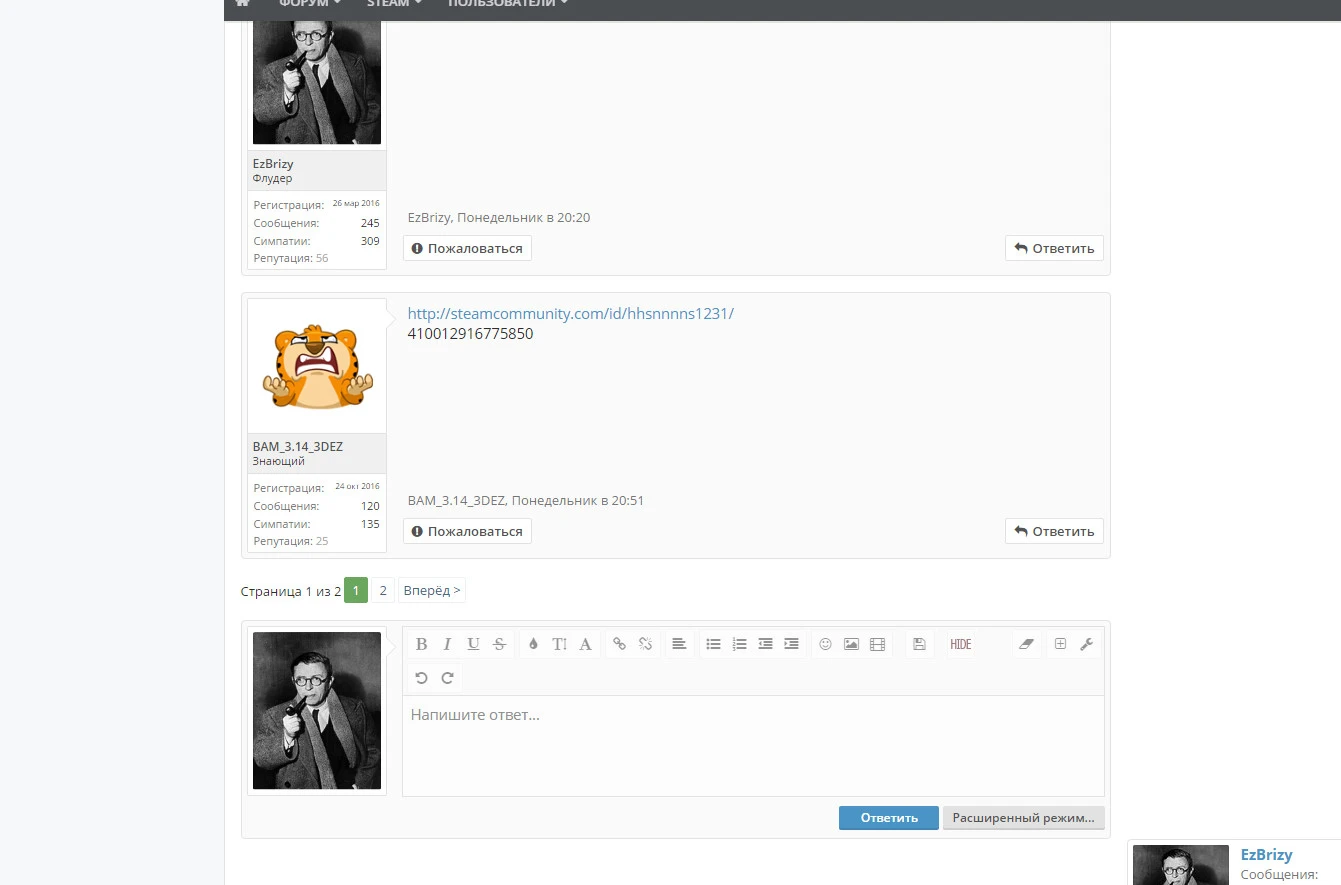Click the registration date 24 окт 2016
Viewport: 1341px width, 885px height.
357,486
